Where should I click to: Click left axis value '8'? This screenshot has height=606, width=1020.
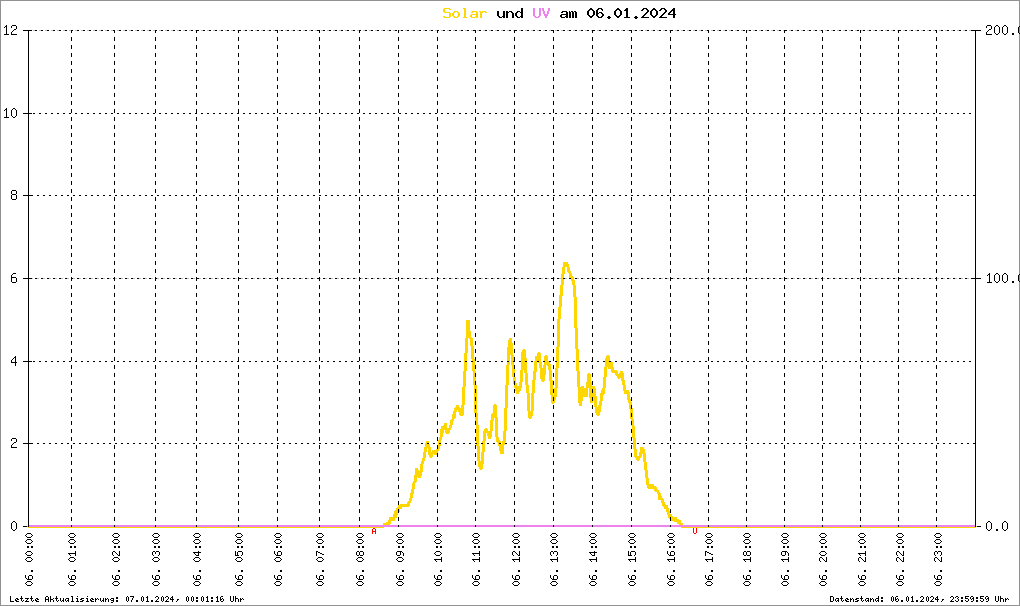(x=14, y=196)
